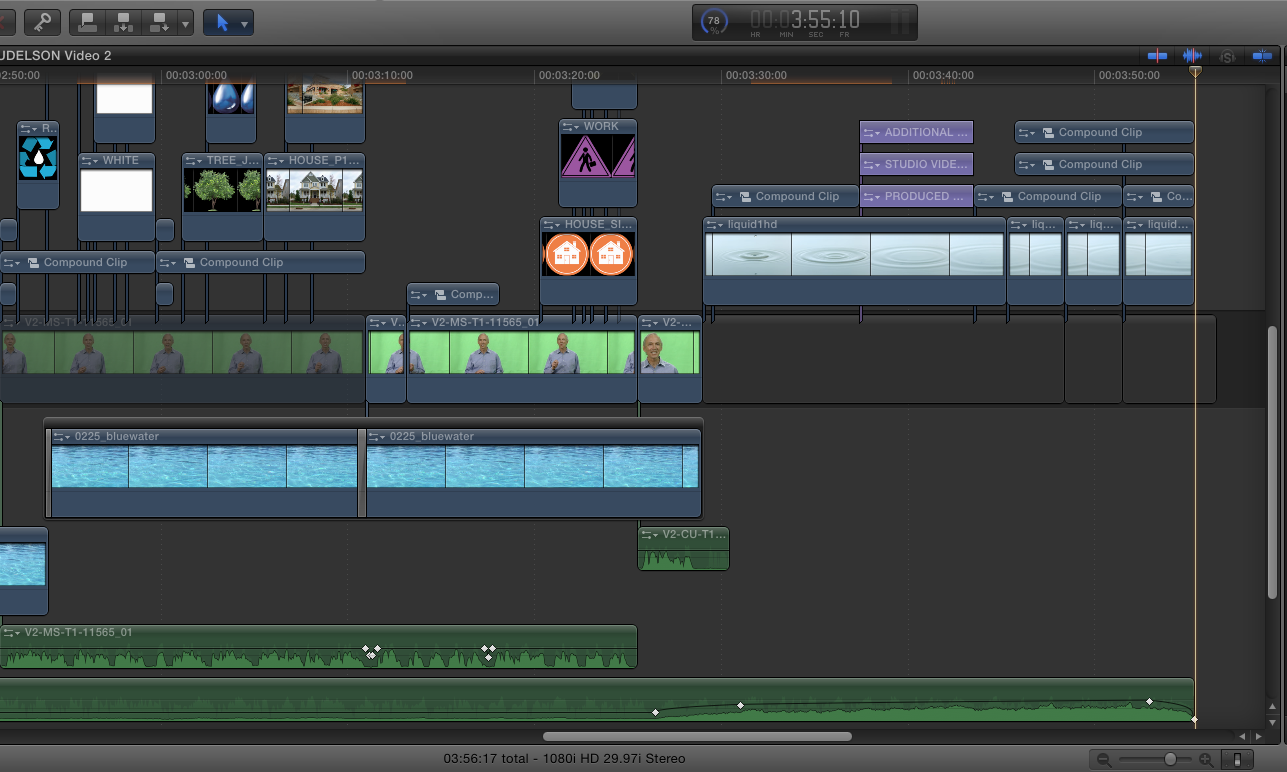
Task: Zoom out timeline with minus magnifier
Action: click(x=1104, y=760)
